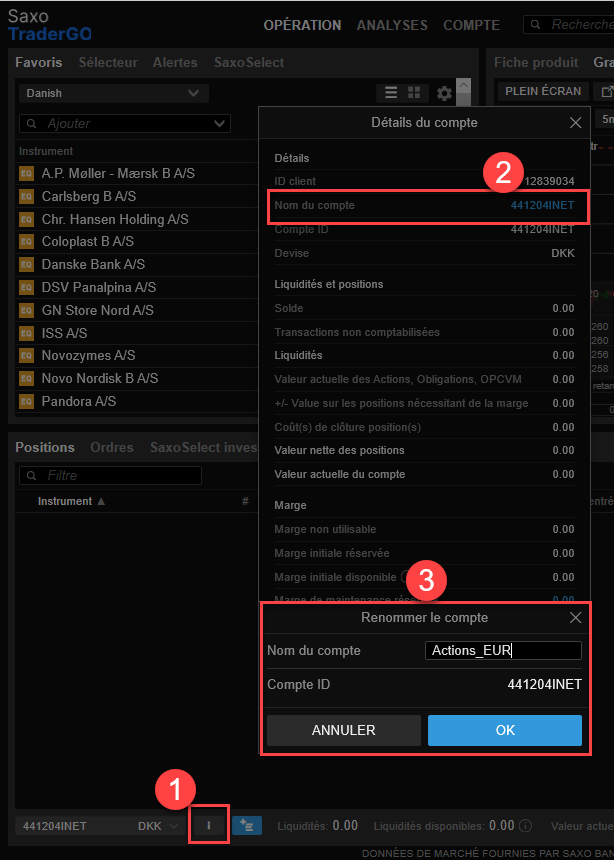Click the blue 441204INET account name link
Screen dimensions: 614x860
click(542, 206)
